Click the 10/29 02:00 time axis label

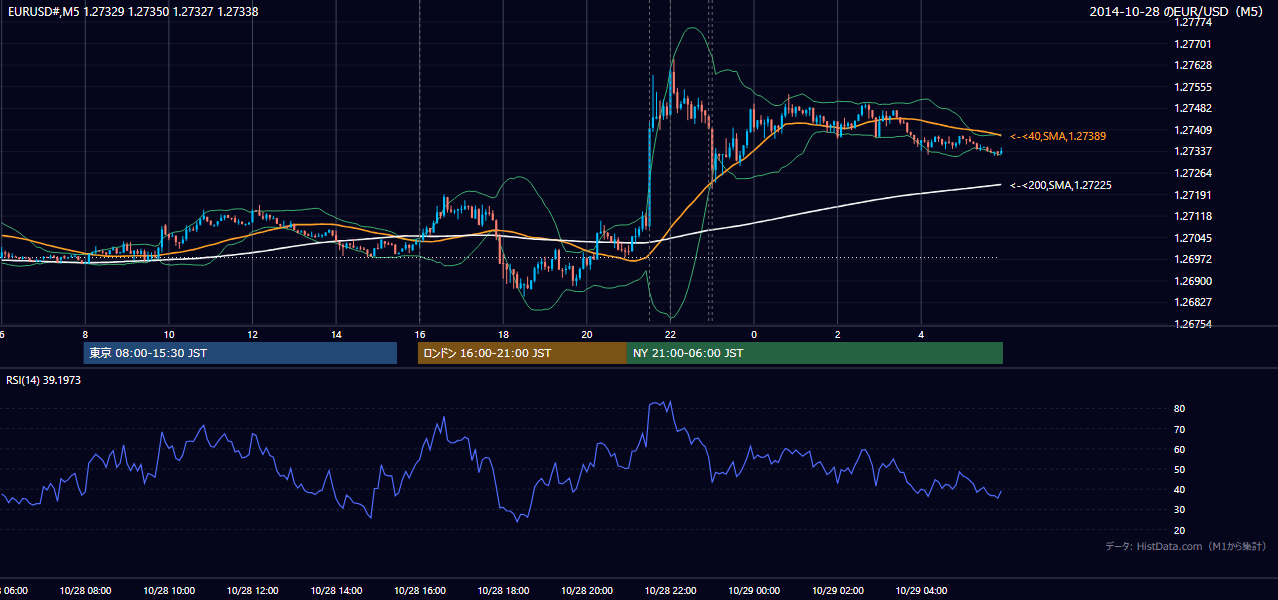click(x=837, y=591)
